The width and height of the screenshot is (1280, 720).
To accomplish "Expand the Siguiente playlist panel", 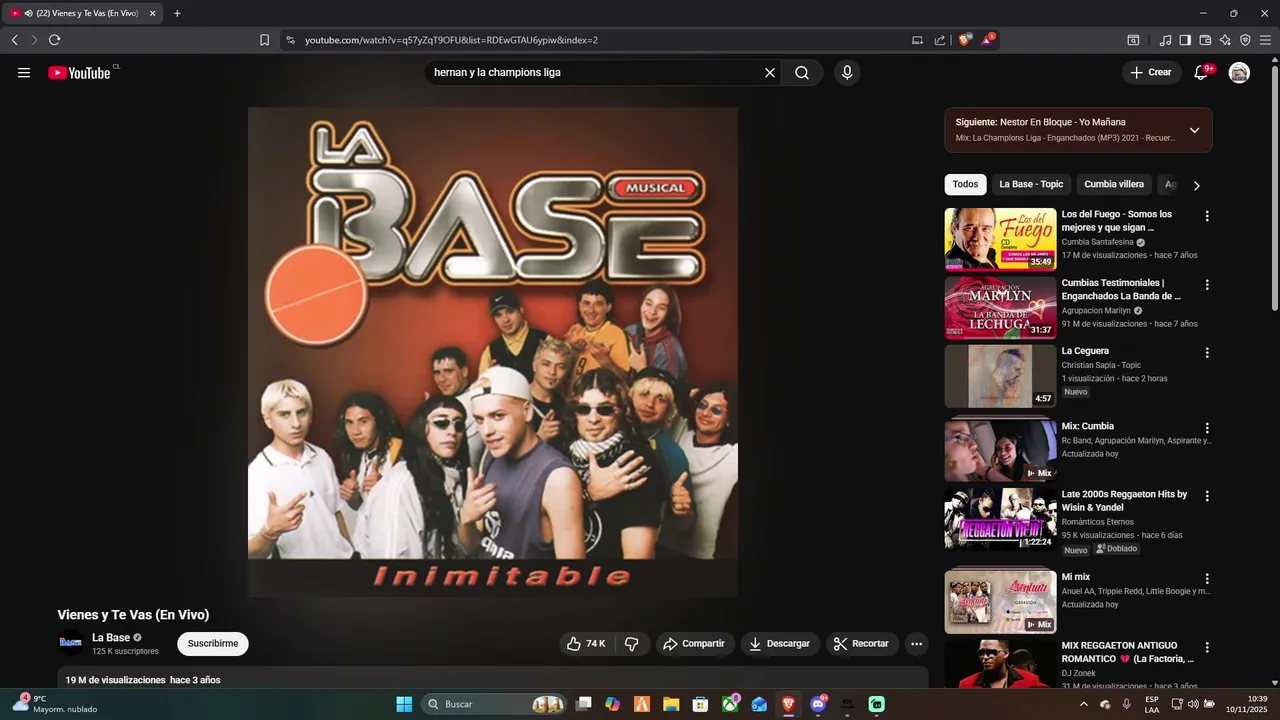I will tap(1194, 130).
